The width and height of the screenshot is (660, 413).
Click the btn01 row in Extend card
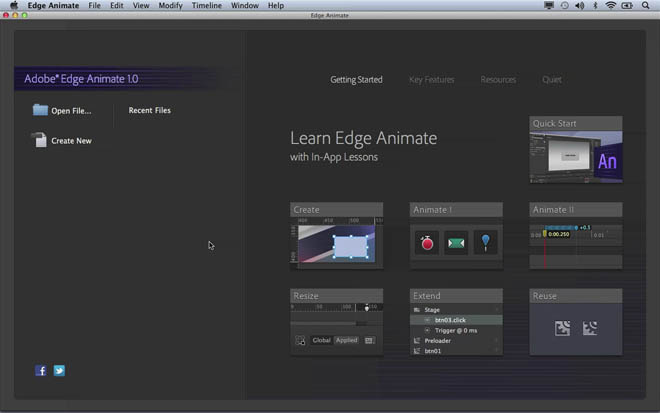[456, 351]
